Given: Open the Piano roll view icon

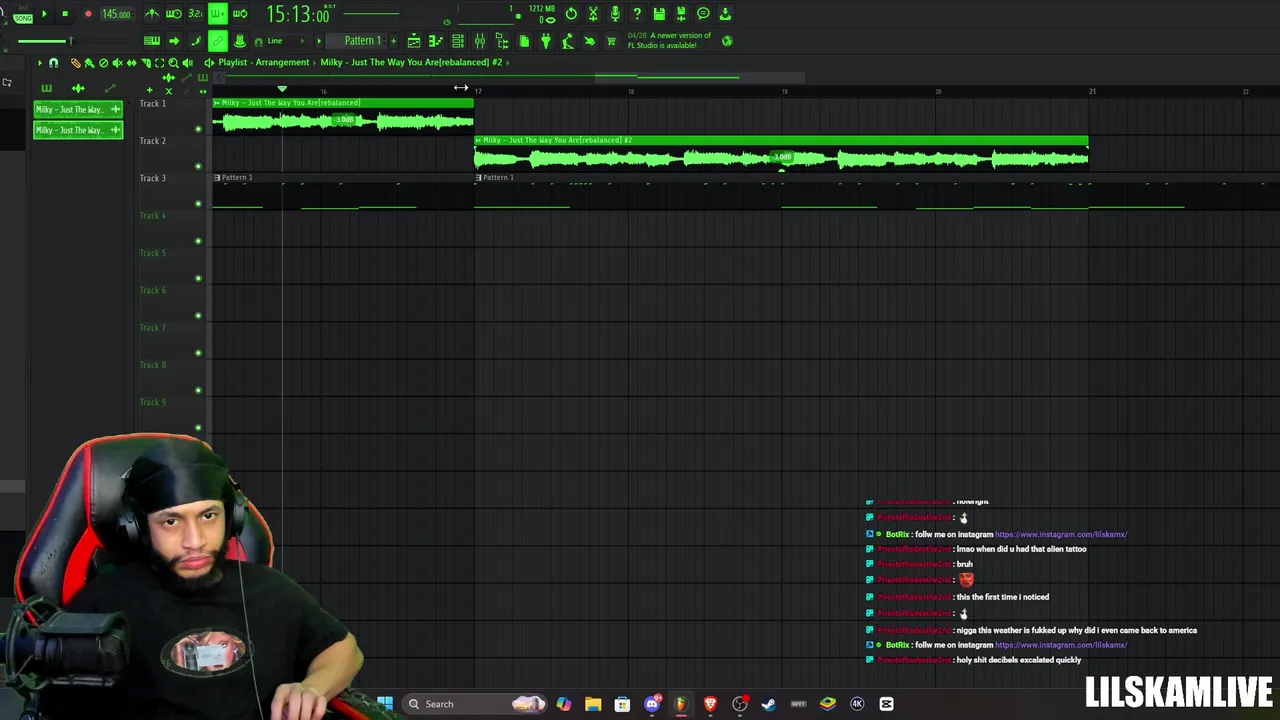Looking at the screenshot, I should (435, 41).
